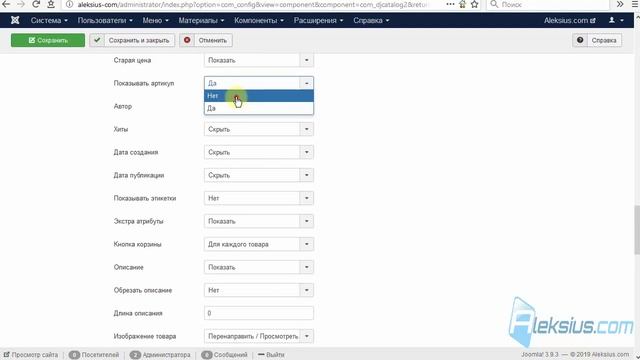This screenshot has height=360, width=640.
Task: Click the page vertical scrollbar thumb
Action: click(x=636, y=230)
